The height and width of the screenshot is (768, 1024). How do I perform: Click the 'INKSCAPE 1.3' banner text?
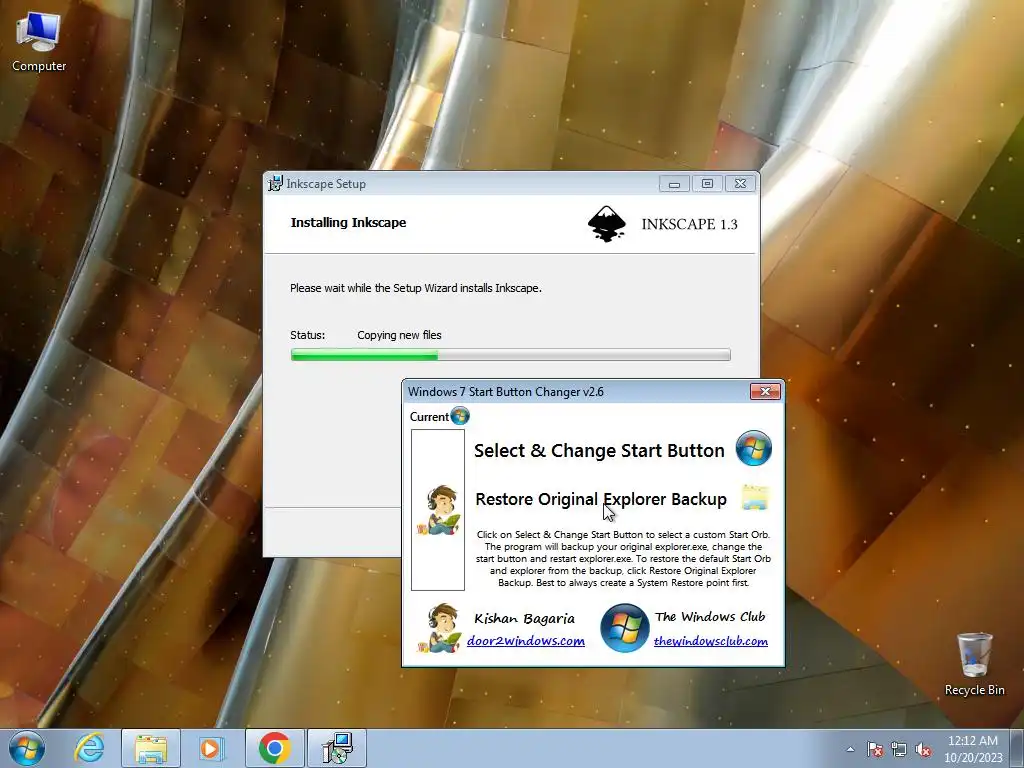(690, 224)
